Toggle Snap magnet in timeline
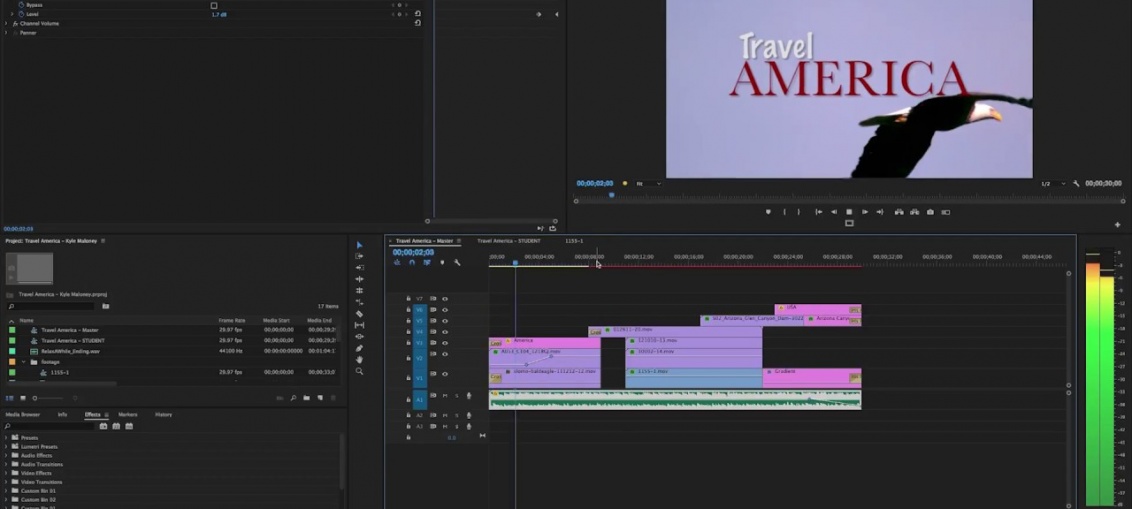 coord(412,263)
